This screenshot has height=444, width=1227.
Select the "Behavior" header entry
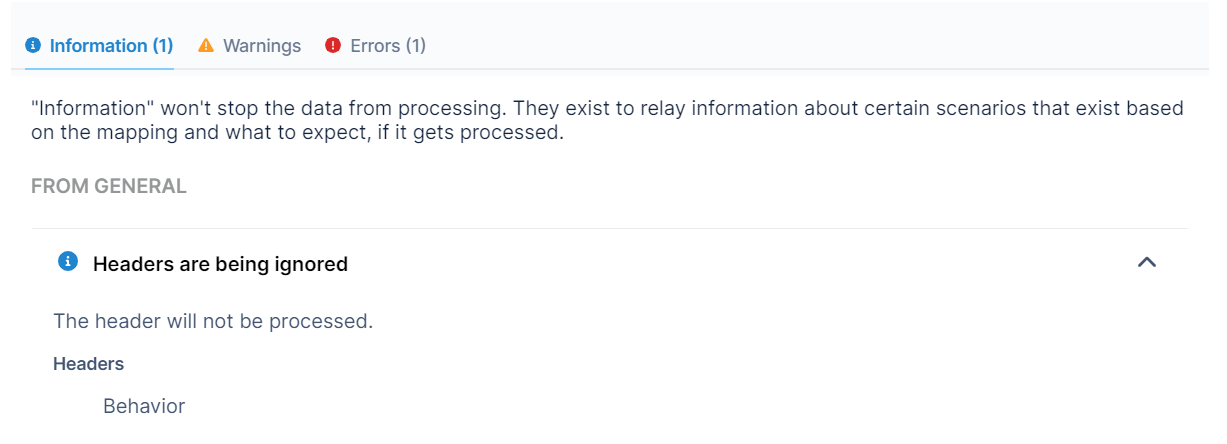[144, 407]
